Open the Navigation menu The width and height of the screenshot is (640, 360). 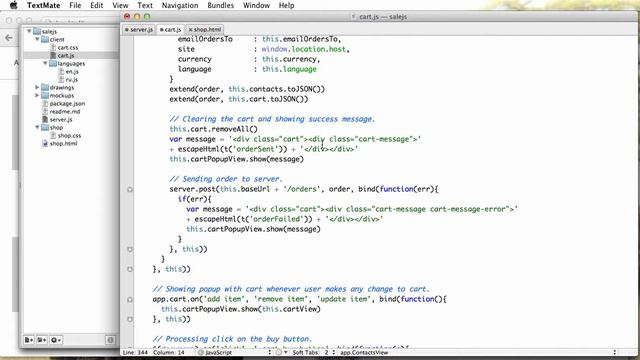tap(180, 5)
